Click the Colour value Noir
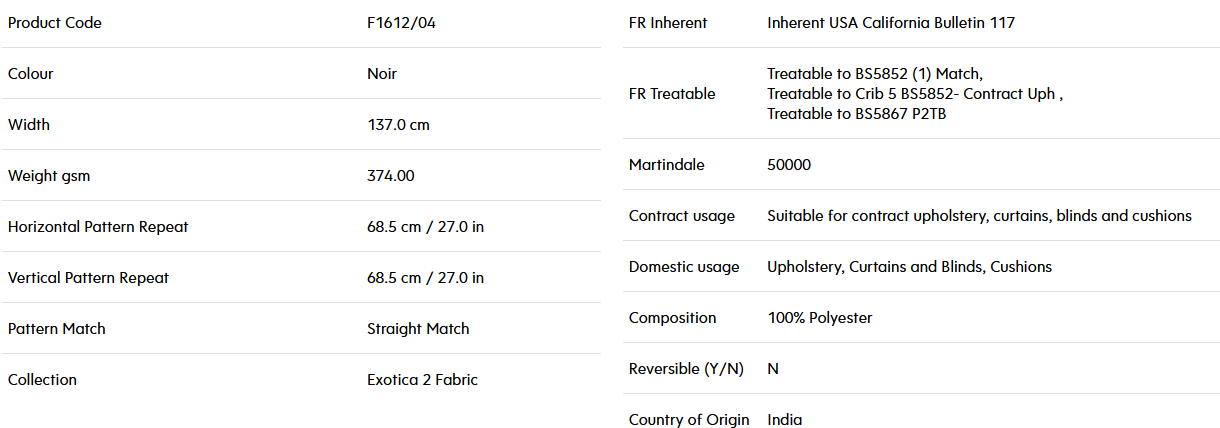The width and height of the screenshot is (1220, 428). tap(382, 74)
